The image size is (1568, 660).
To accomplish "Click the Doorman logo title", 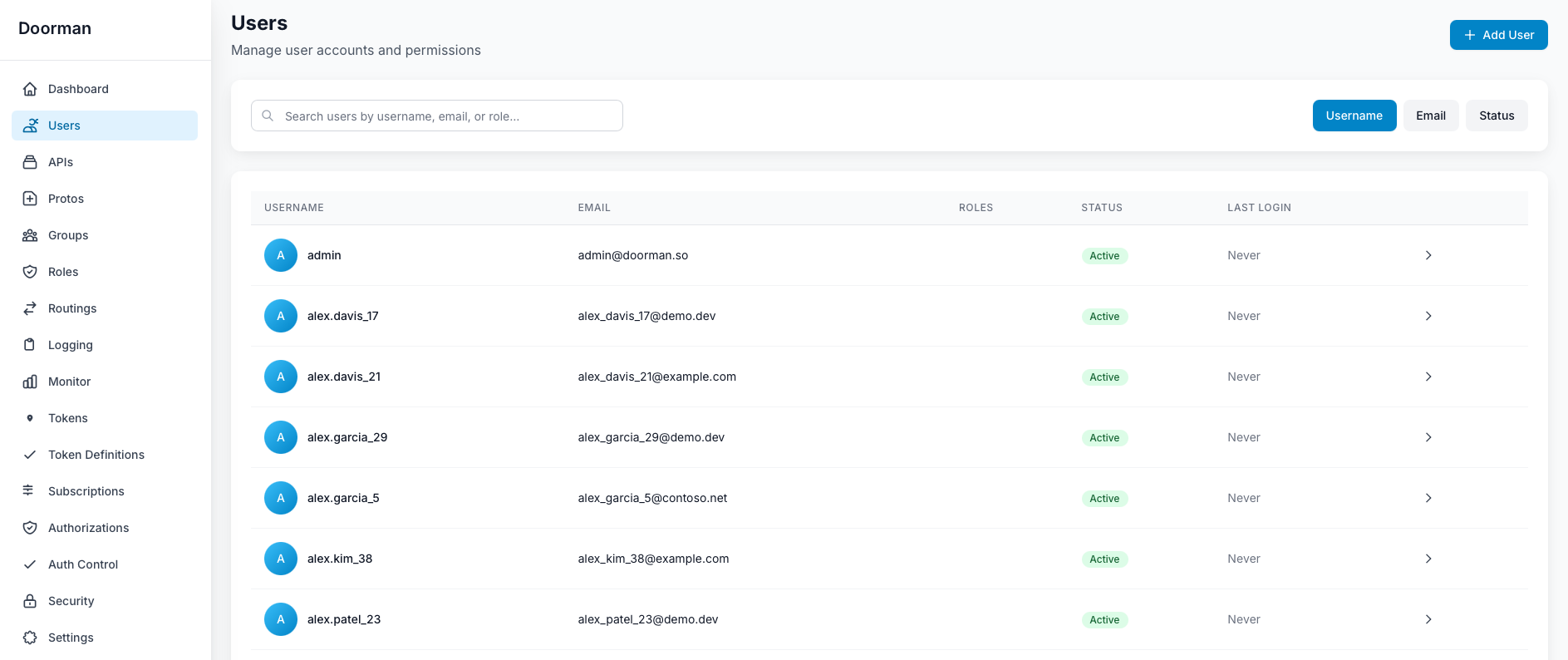I will 55,28.
